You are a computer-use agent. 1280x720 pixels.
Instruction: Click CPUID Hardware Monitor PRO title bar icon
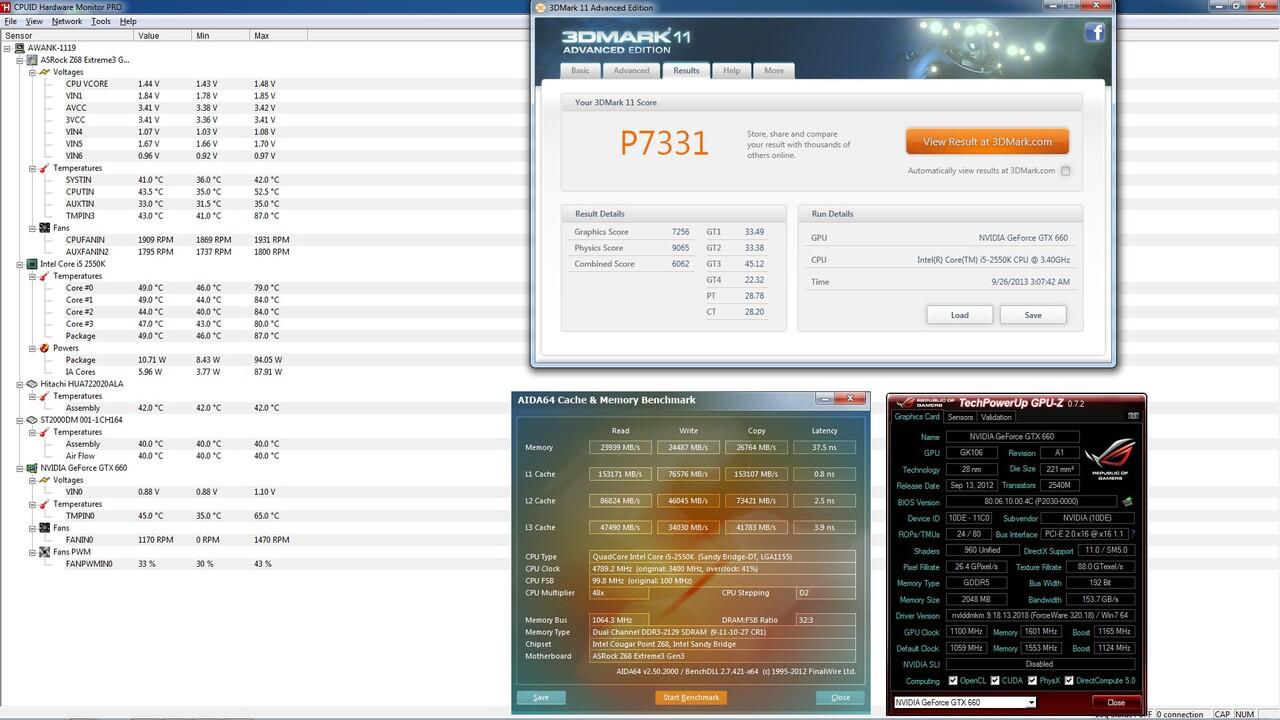click(7, 7)
